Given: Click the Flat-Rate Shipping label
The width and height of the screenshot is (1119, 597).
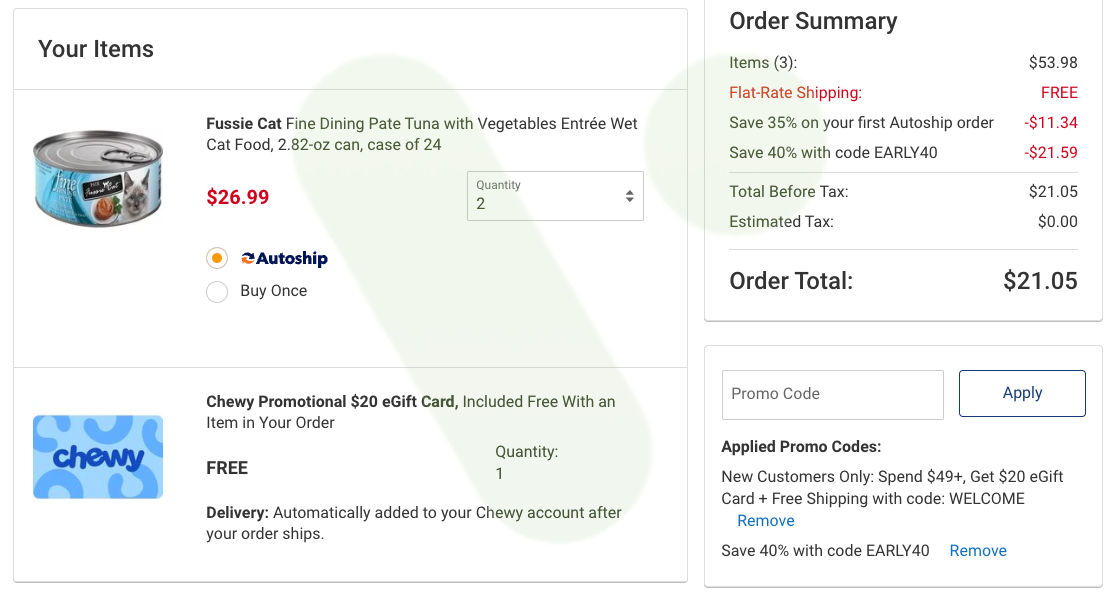Looking at the screenshot, I should coord(796,93).
